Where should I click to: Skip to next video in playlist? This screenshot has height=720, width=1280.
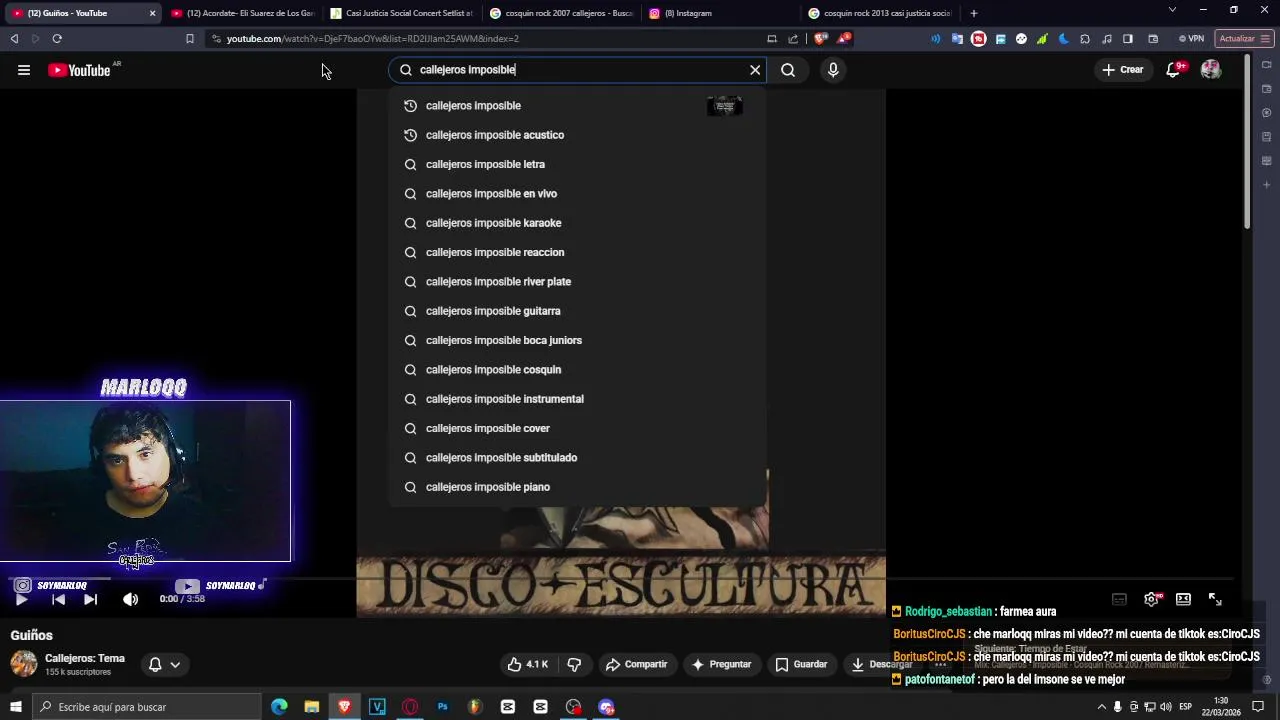coord(90,599)
